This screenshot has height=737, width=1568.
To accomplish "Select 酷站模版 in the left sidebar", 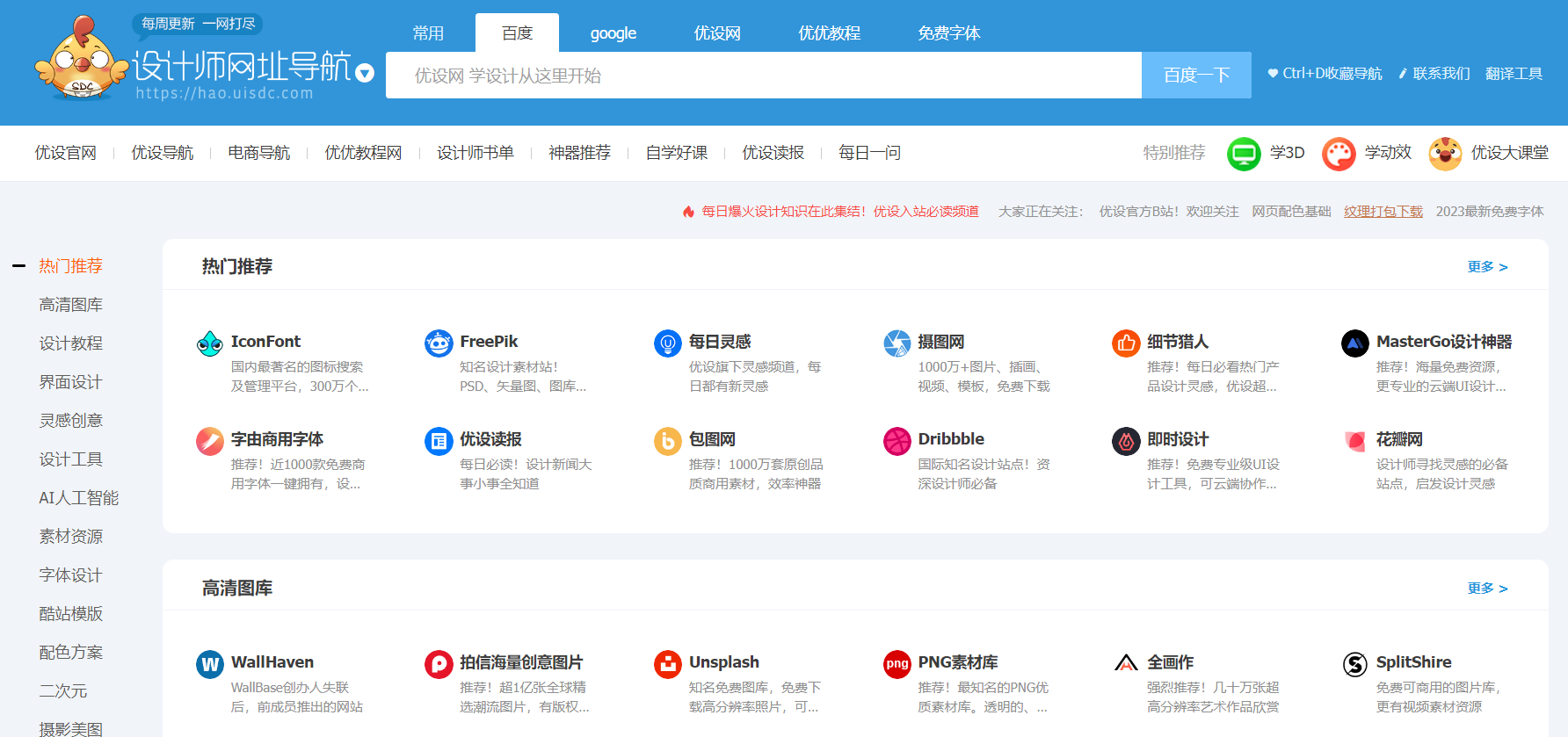I will click(x=70, y=614).
